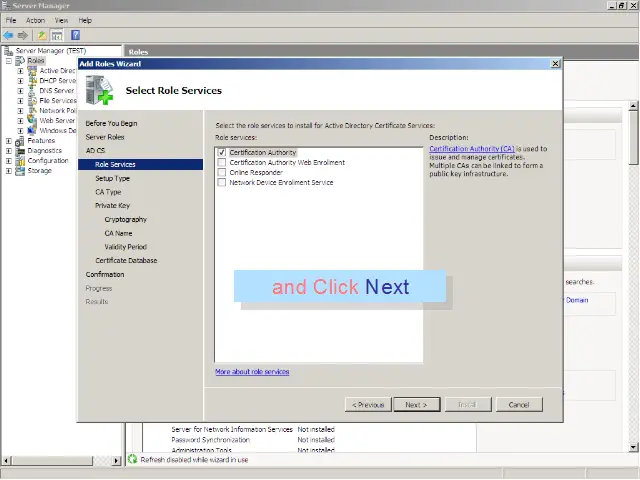
Task: Open the Action menu
Action: point(35,20)
